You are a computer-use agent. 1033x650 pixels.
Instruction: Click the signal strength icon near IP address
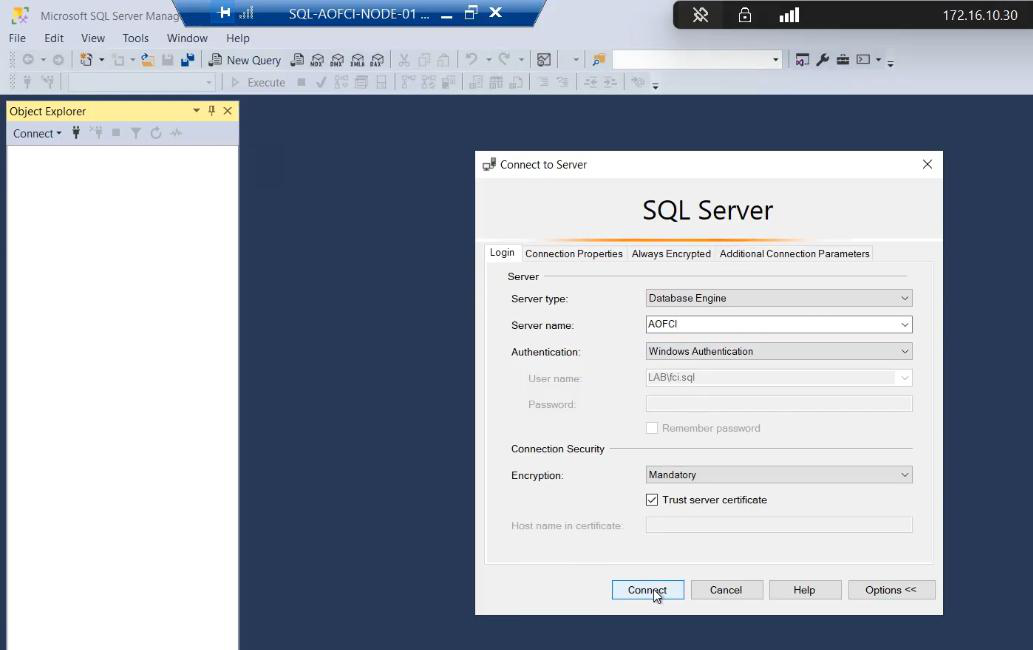click(x=789, y=14)
